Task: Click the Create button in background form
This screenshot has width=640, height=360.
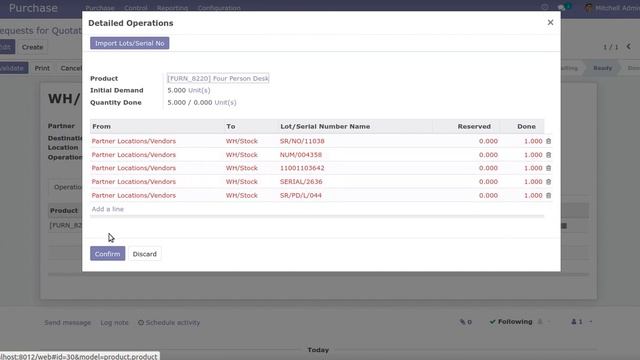Action: 32,47
